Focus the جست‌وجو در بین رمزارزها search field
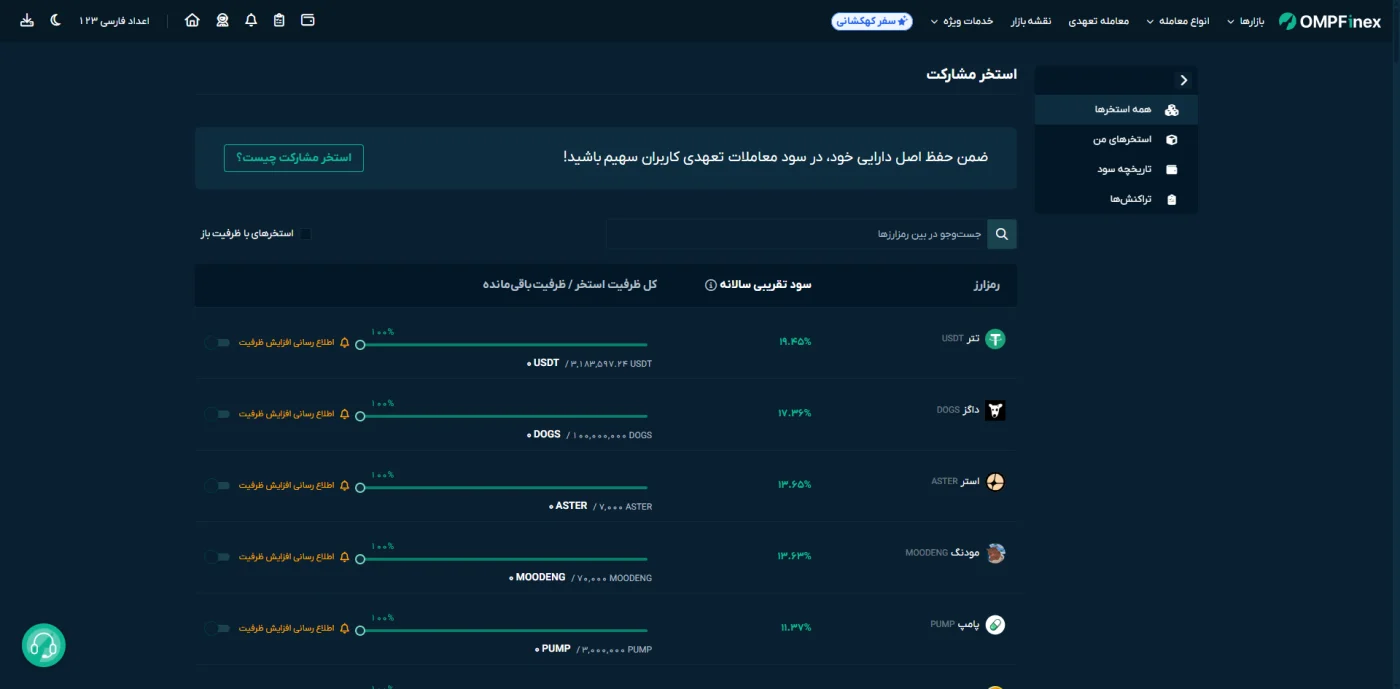This screenshot has height=689, width=1400. (797, 234)
